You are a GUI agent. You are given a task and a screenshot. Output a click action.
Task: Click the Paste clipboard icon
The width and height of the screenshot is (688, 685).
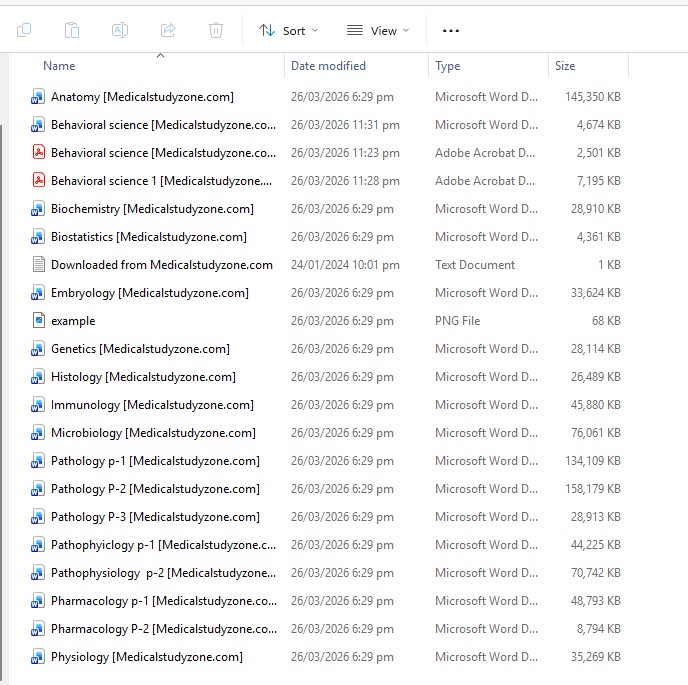click(x=72, y=30)
